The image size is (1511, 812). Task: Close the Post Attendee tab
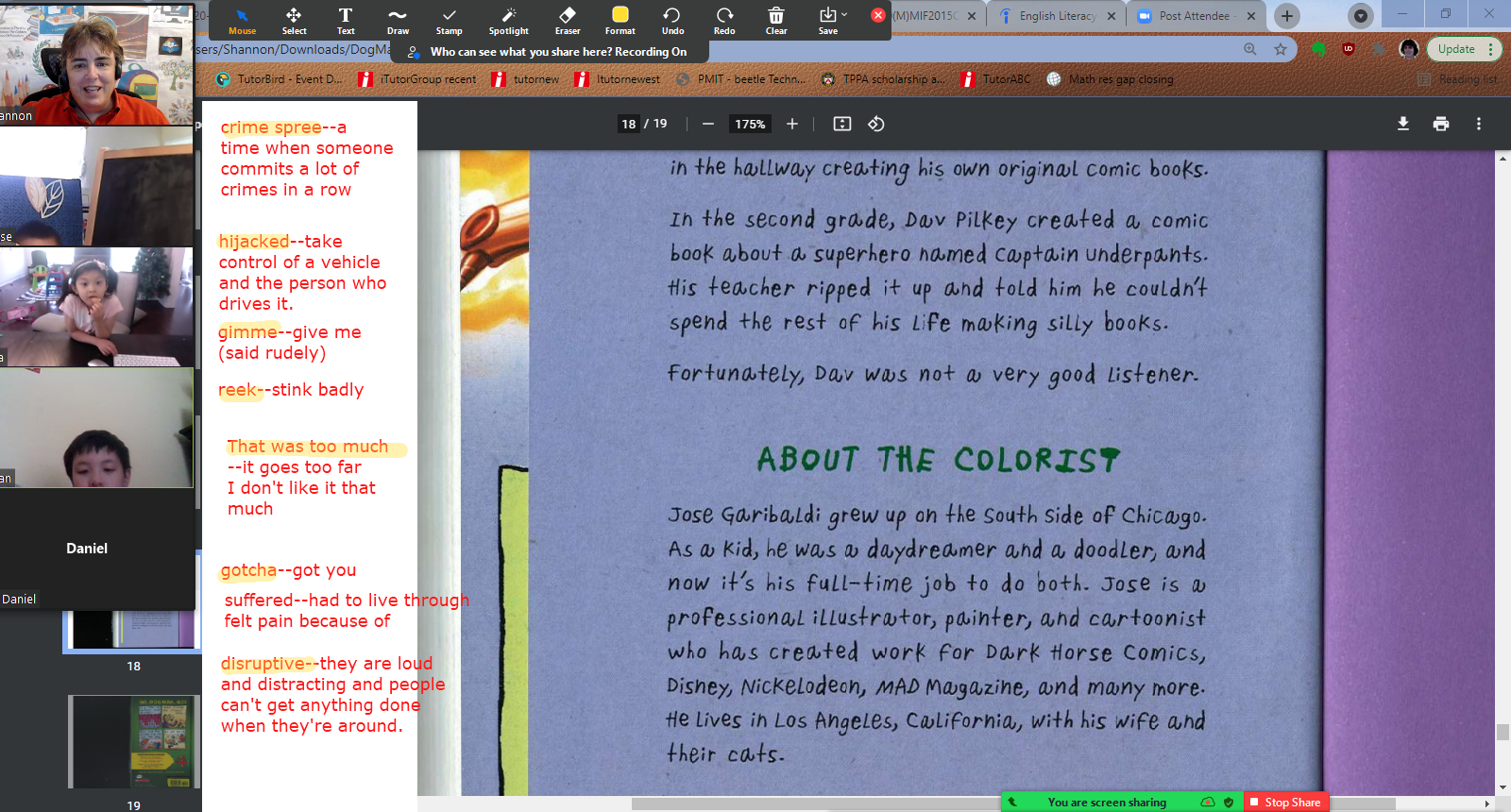[x=1251, y=16]
